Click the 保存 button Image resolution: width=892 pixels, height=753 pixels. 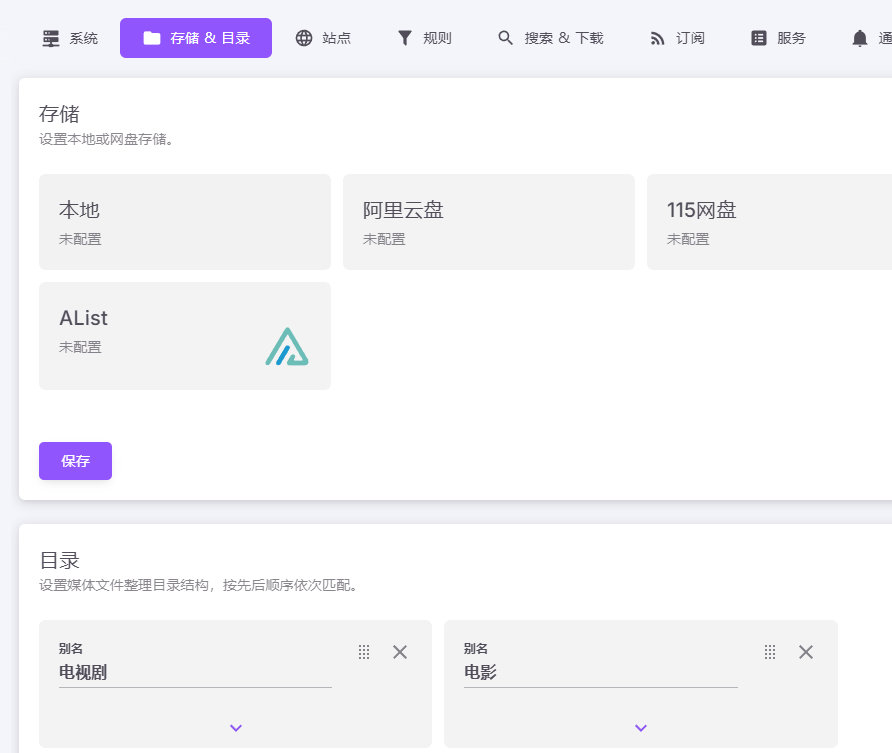point(76,461)
